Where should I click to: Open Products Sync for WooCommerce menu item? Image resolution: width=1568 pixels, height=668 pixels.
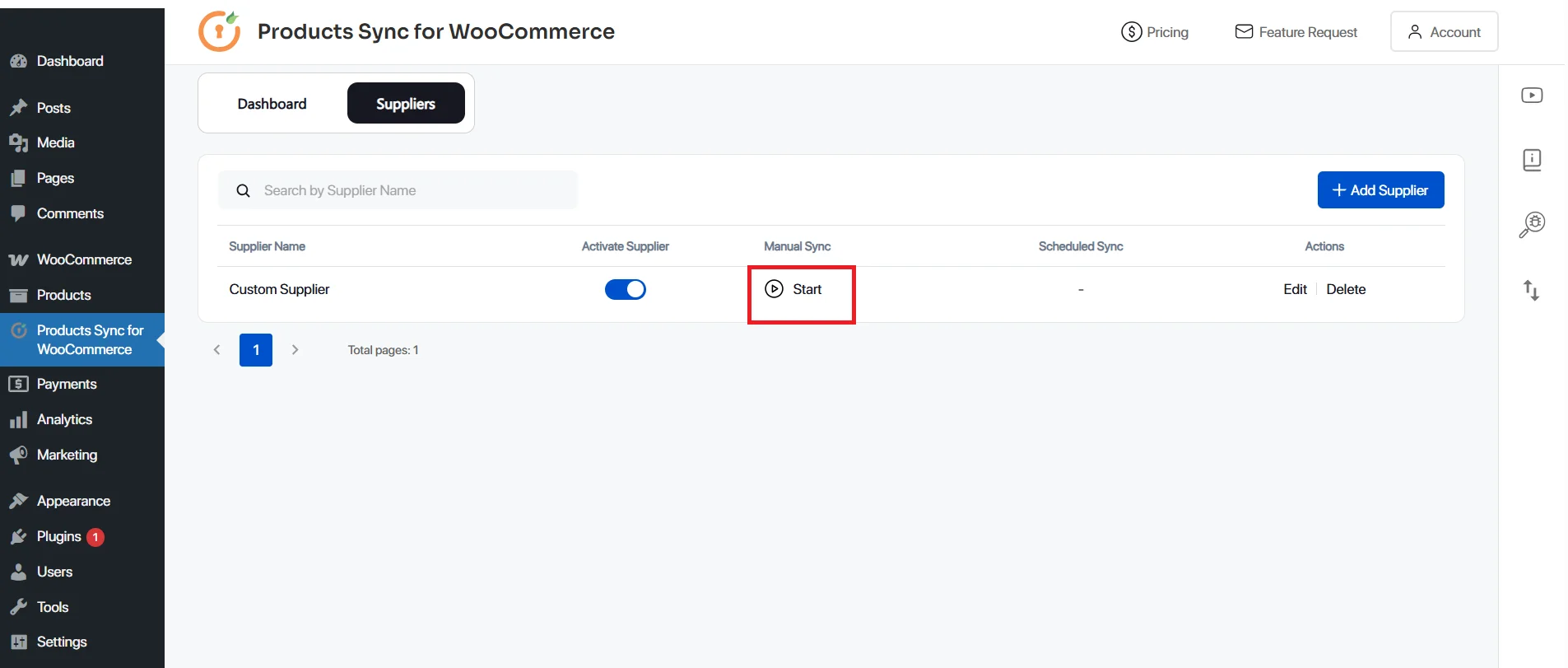[82, 339]
